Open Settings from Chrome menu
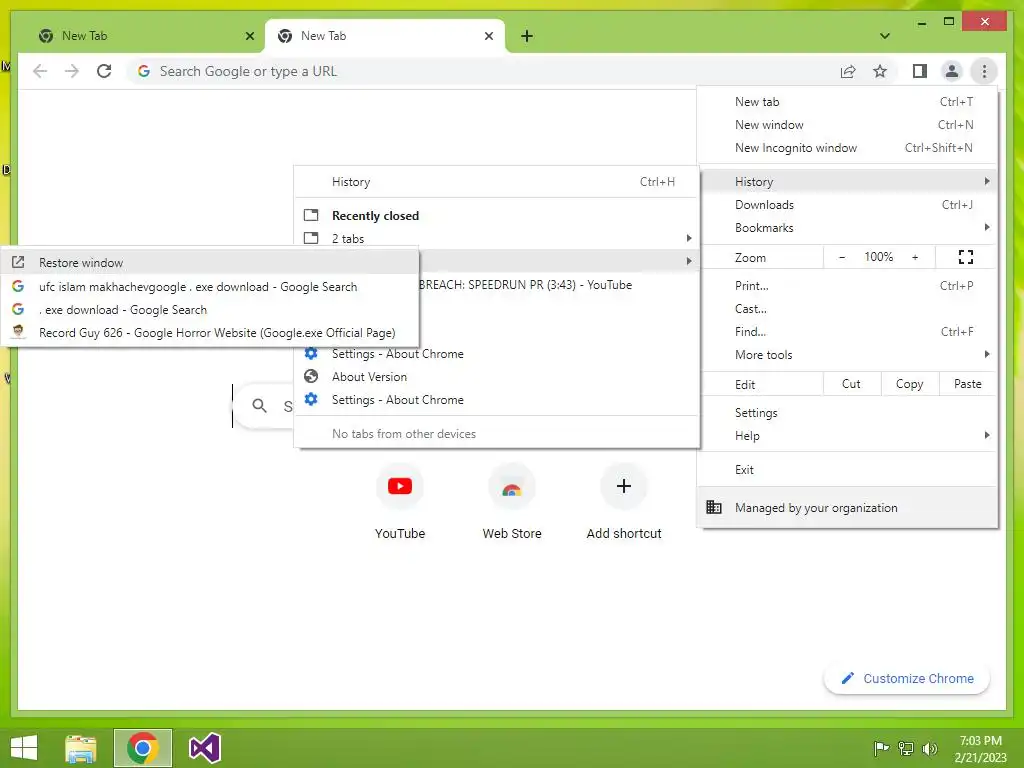The width and height of the screenshot is (1024, 768). click(847, 413)
